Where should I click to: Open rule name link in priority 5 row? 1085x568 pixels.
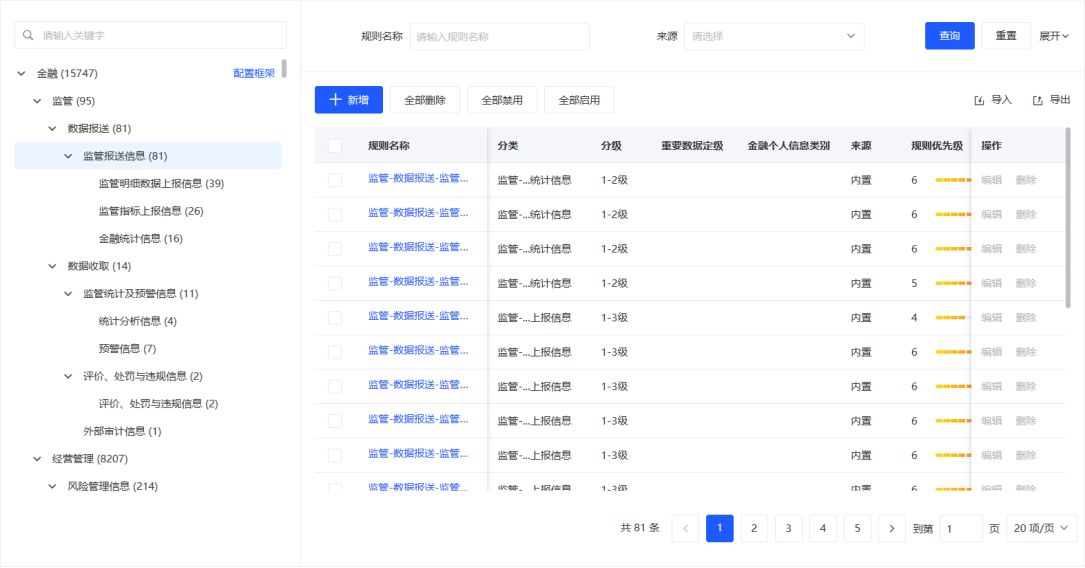418,282
